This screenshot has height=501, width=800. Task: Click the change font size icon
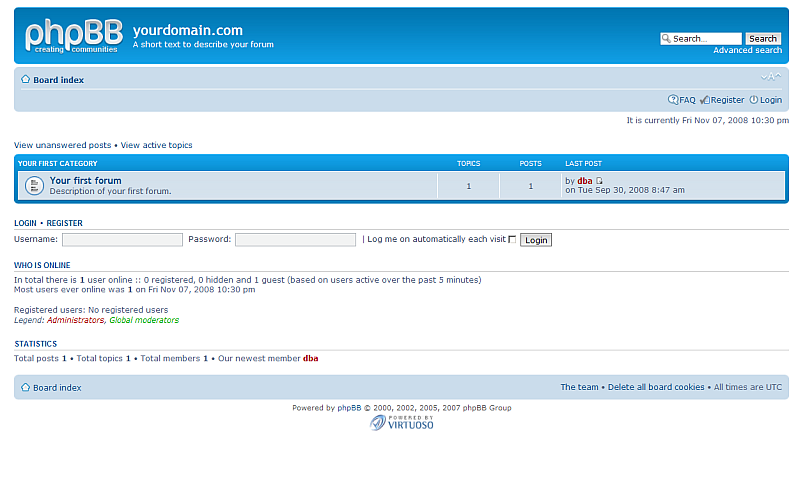770,77
